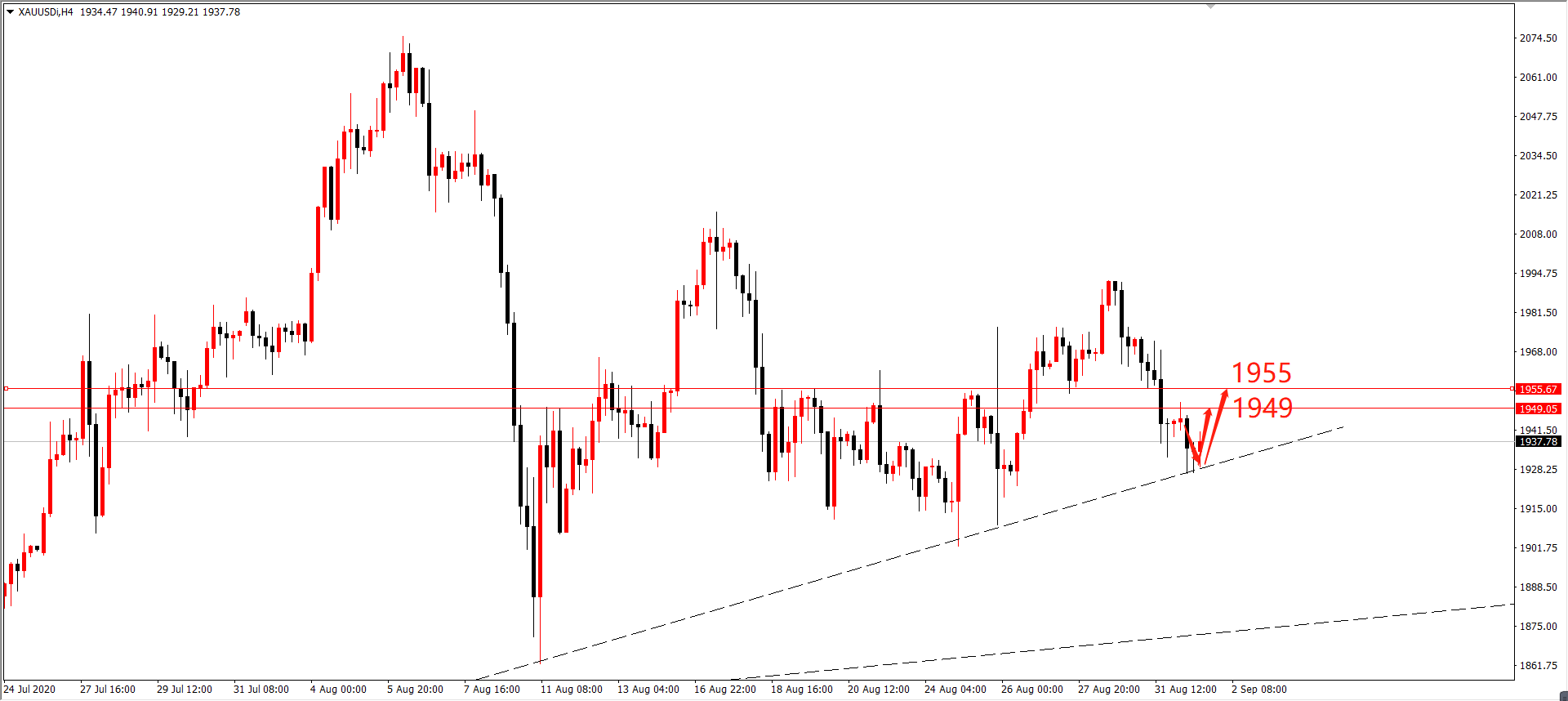Click the black 1937.78 current price tag

pyautogui.click(x=1538, y=442)
